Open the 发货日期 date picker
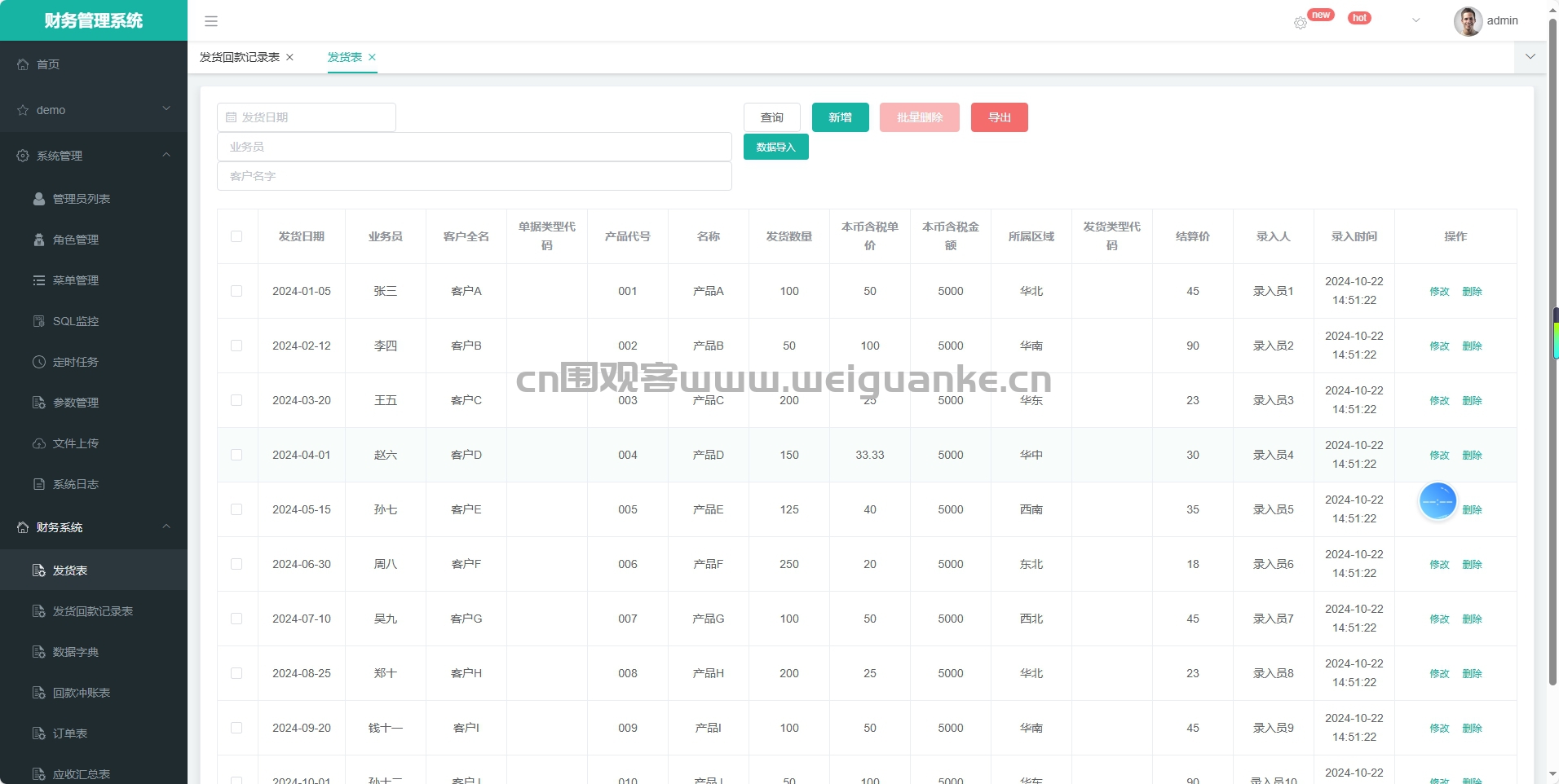Image resolution: width=1559 pixels, height=784 pixels. click(307, 117)
